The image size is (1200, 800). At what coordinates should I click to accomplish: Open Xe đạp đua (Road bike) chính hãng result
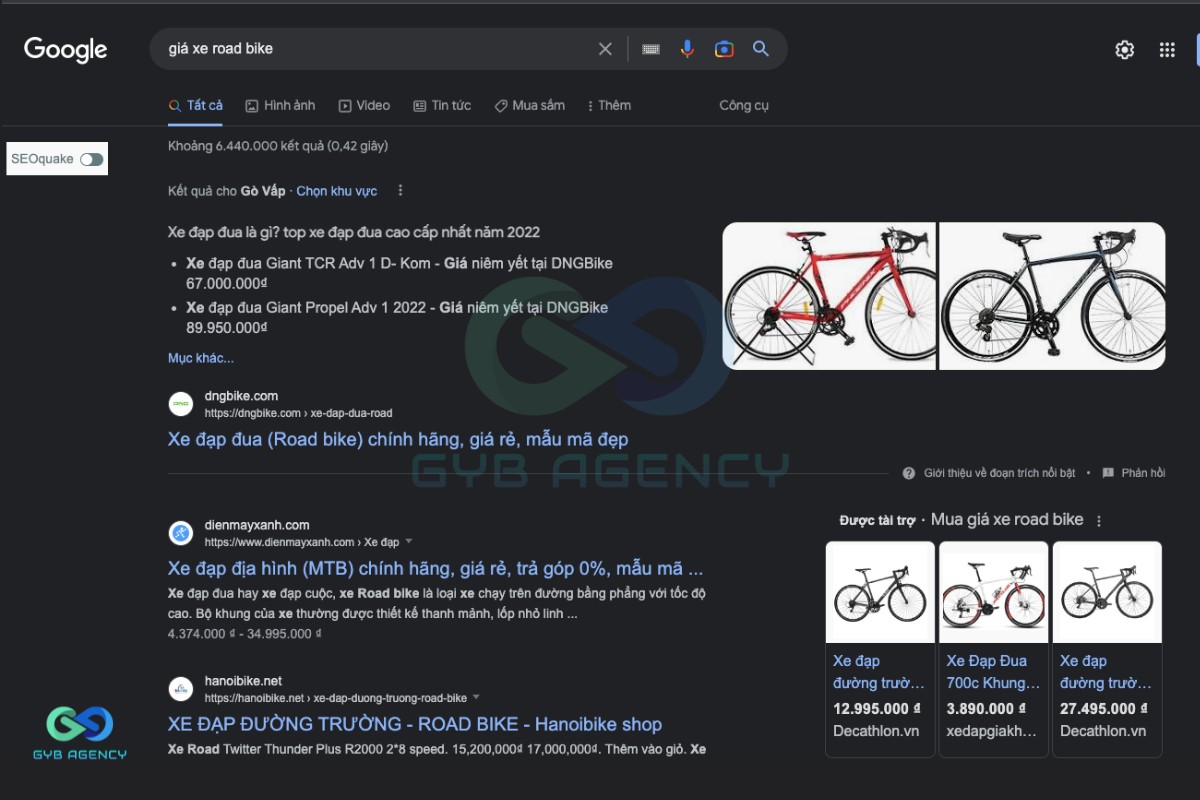click(x=398, y=439)
